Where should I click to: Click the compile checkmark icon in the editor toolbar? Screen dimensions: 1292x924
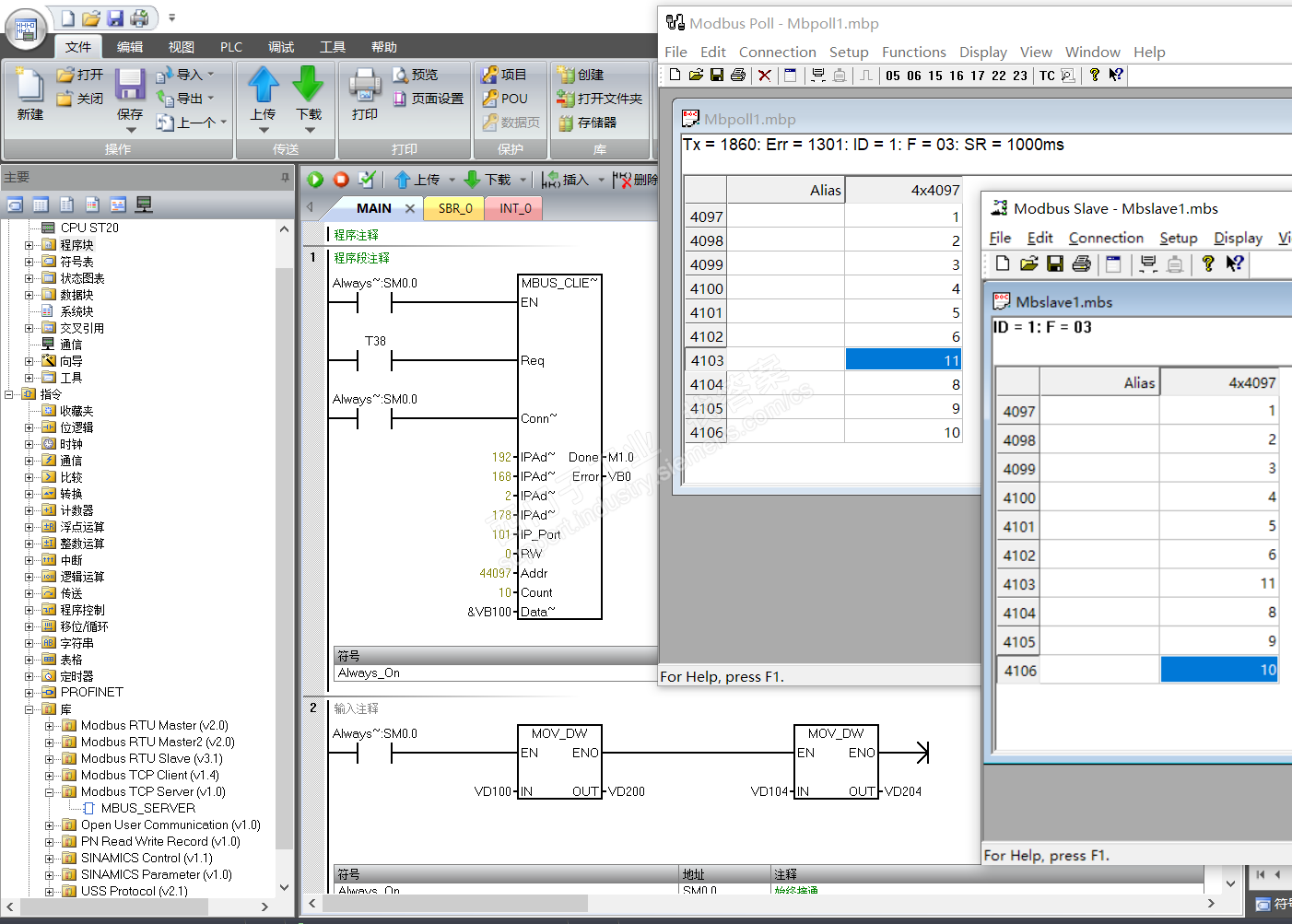click(367, 180)
